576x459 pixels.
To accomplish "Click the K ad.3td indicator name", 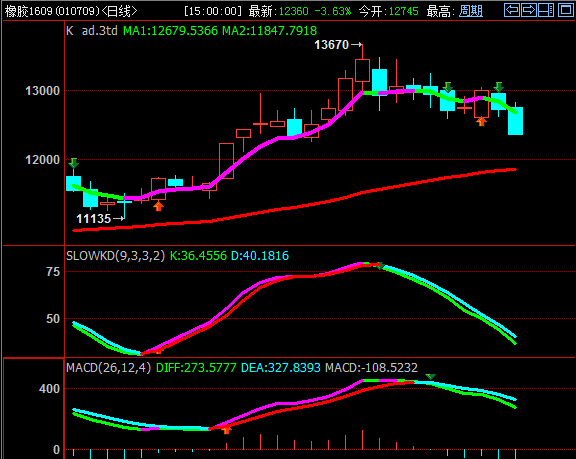I will click(x=92, y=30).
